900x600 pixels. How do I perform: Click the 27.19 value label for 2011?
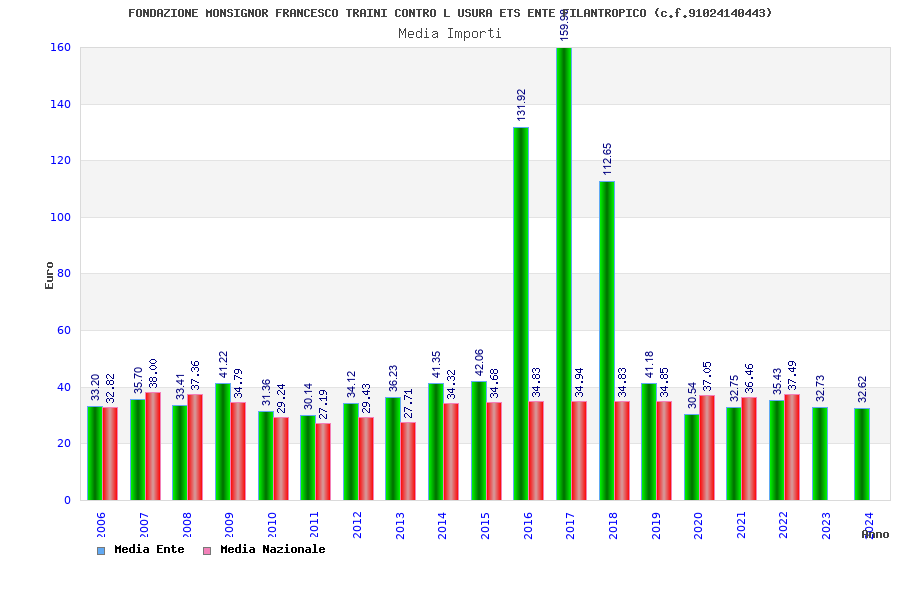point(323,404)
